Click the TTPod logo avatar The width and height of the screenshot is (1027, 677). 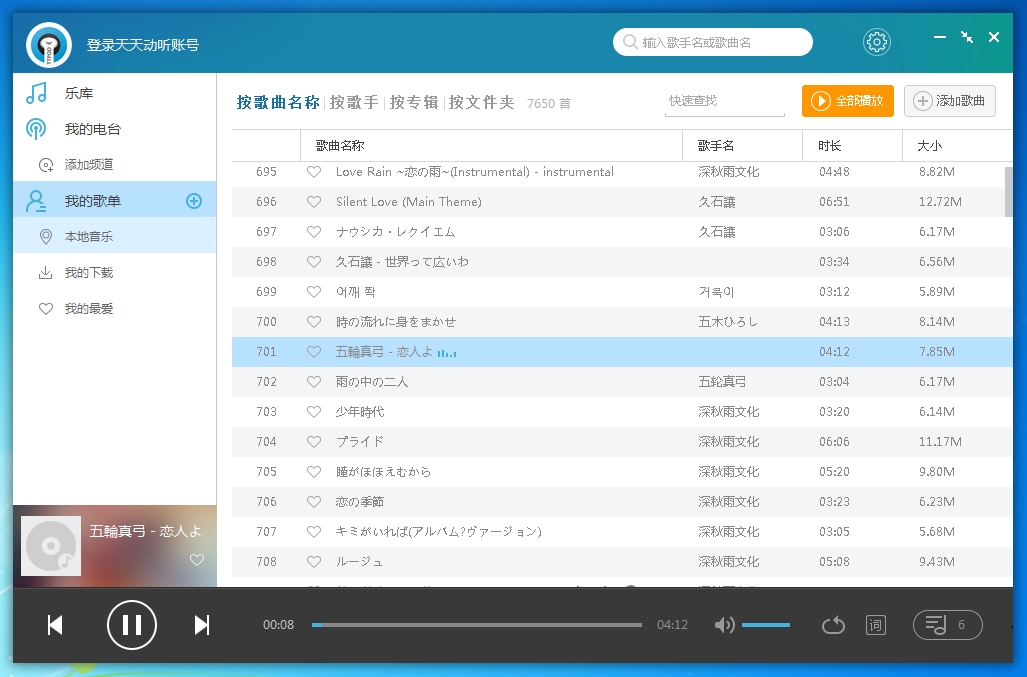coord(49,45)
